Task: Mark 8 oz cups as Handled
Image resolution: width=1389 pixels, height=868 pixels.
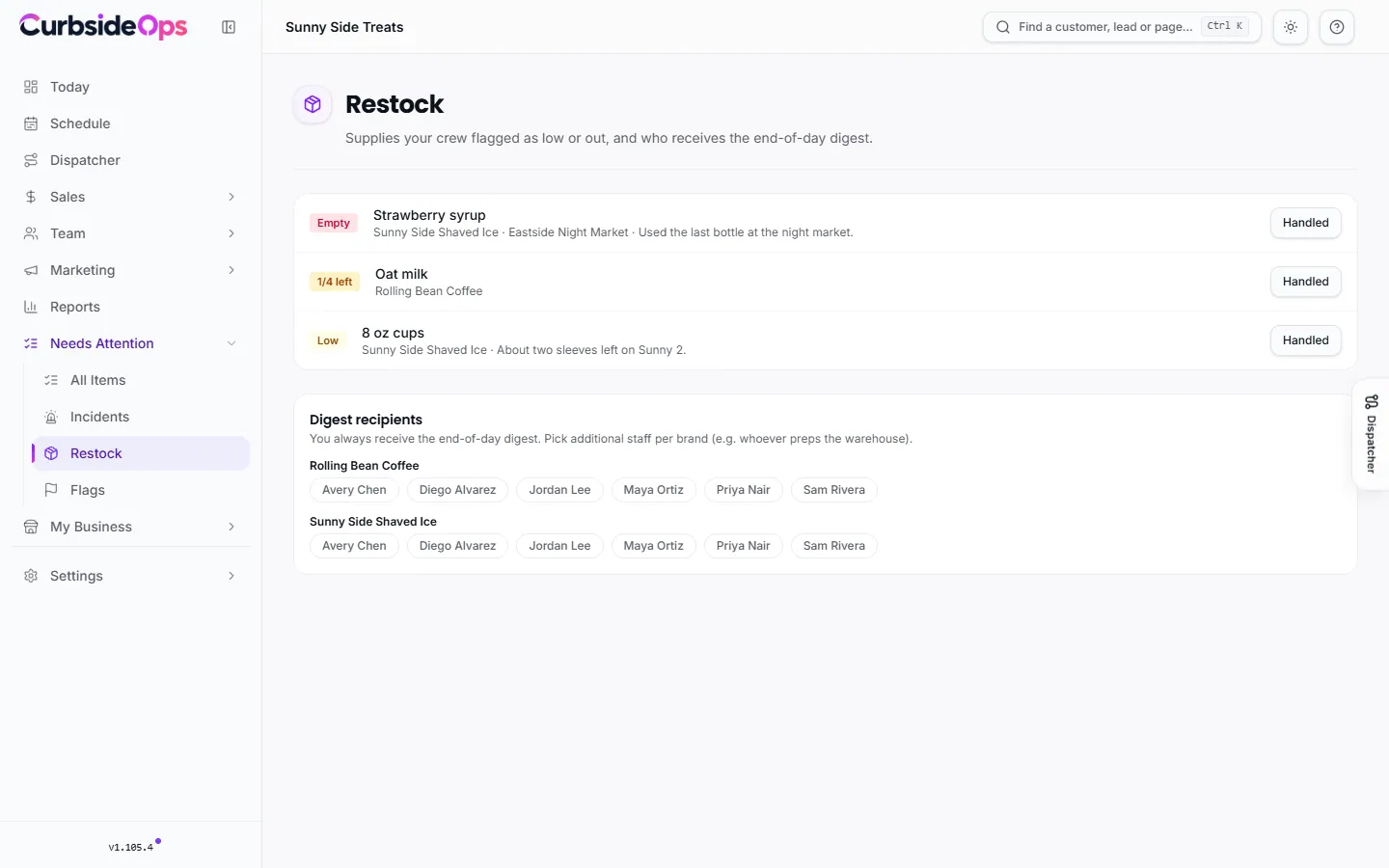Action: tap(1306, 340)
